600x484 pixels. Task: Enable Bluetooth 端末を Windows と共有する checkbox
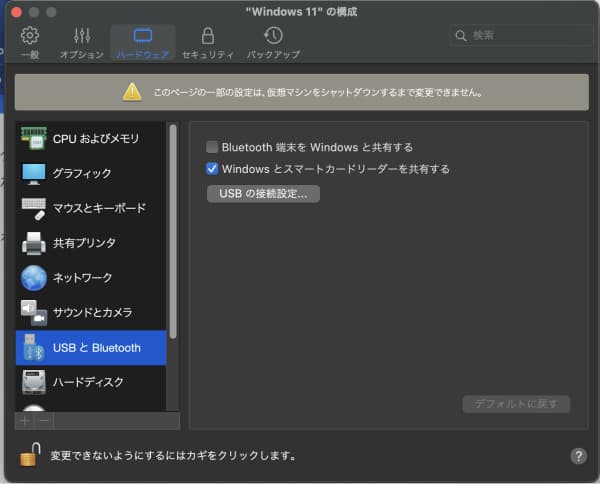tap(212, 147)
